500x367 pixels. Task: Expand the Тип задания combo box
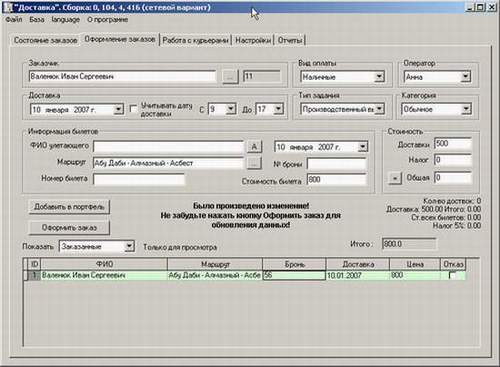click(x=379, y=109)
